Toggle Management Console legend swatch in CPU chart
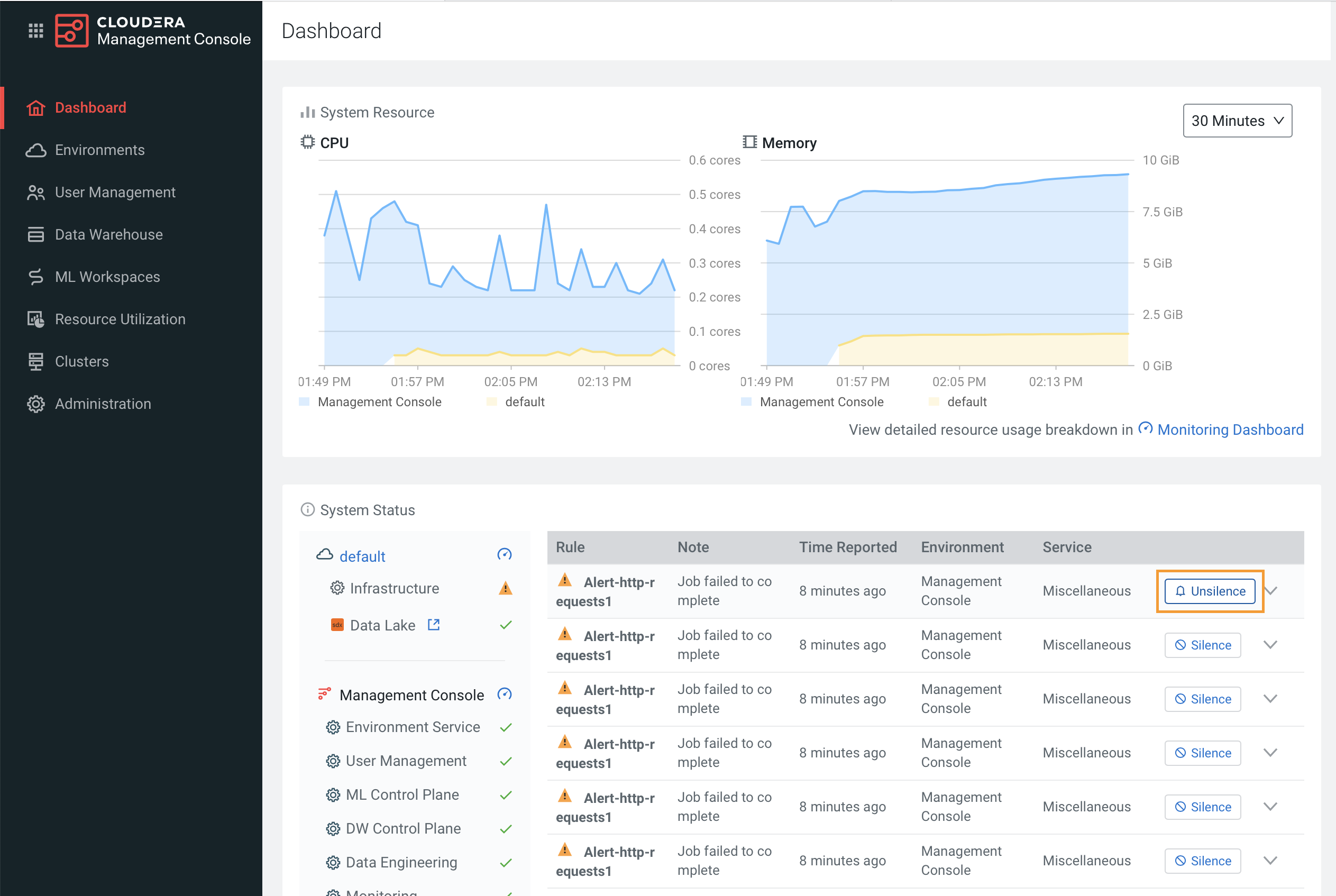Image resolution: width=1336 pixels, height=896 pixels. point(305,401)
